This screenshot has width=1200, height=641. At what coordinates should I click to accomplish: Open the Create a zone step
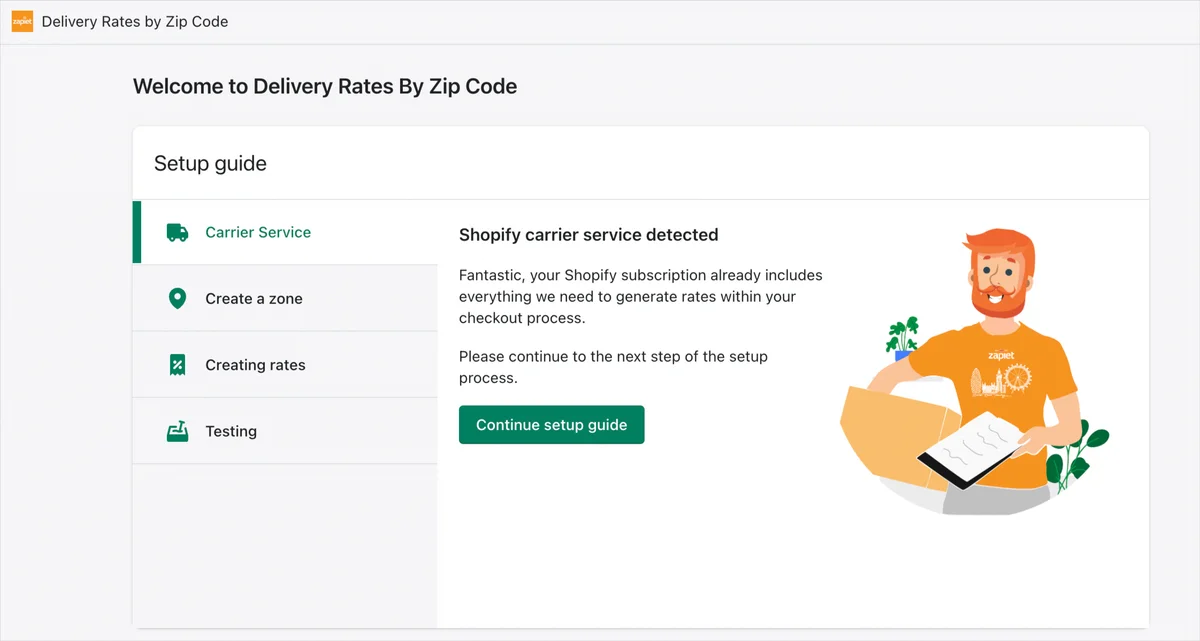click(285, 298)
